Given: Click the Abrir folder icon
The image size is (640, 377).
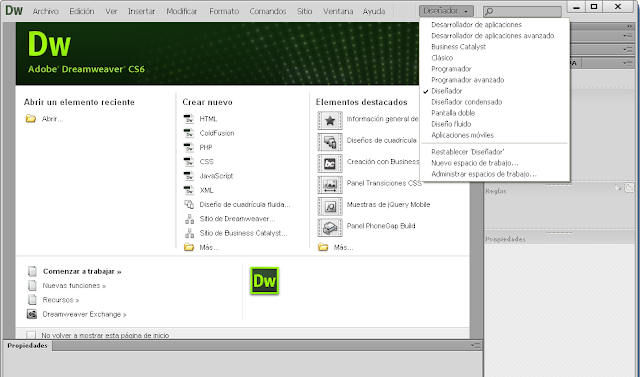Looking at the screenshot, I should pos(31,119).
